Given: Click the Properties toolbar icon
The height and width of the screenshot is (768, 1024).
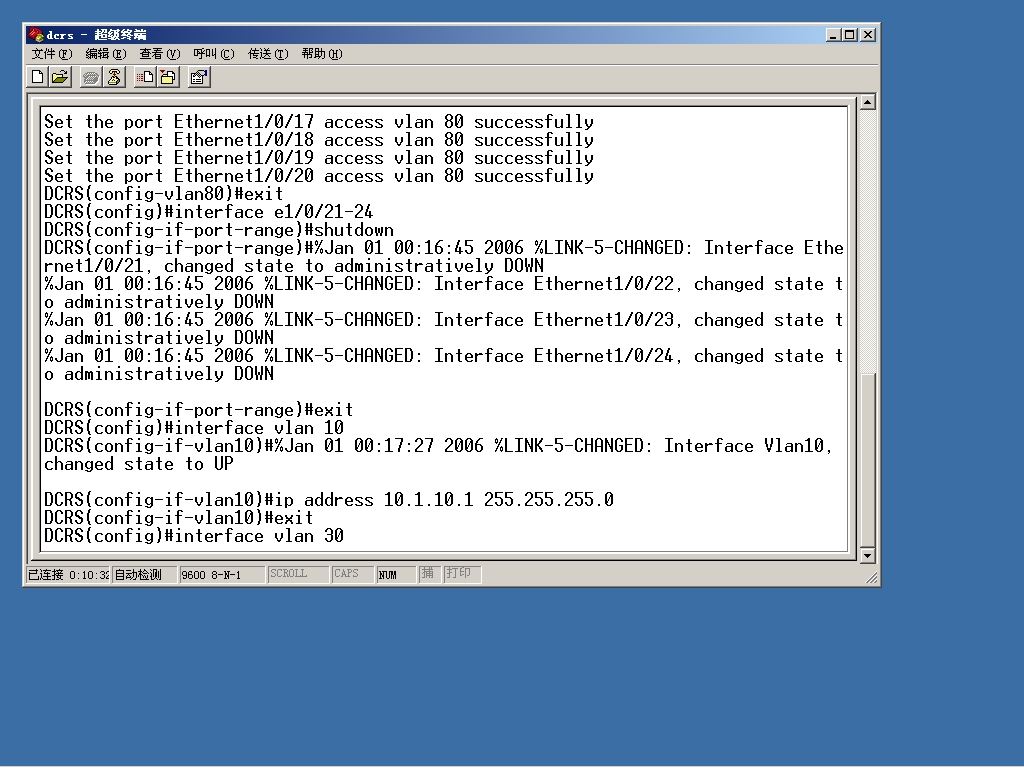Looking at the screenshot, I should (x=199, y=78).
